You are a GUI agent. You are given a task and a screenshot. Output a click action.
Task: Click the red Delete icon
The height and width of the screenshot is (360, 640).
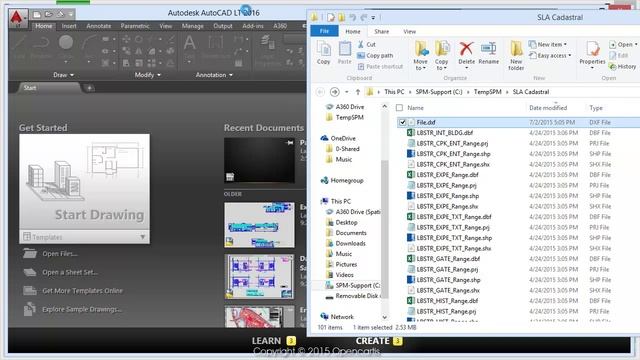tap(466, 49)
